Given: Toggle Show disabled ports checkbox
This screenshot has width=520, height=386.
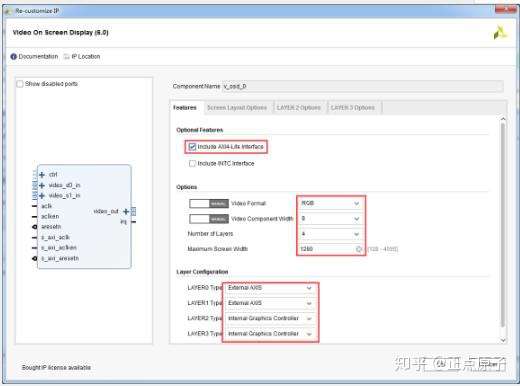Looking at the screenshot, I should tap(20, 84).
